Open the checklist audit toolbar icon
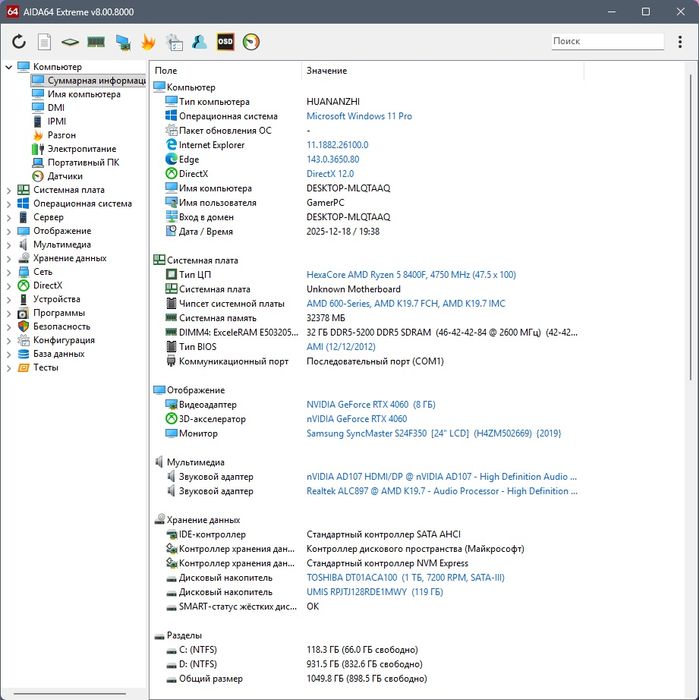Screen dimensions: 699x700 pos(174,42)
